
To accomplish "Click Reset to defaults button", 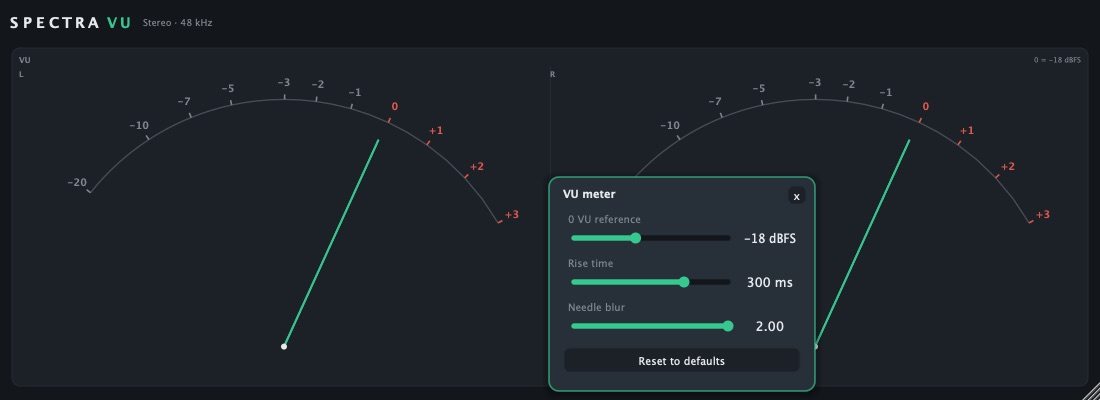I will [x=681, y=361].
